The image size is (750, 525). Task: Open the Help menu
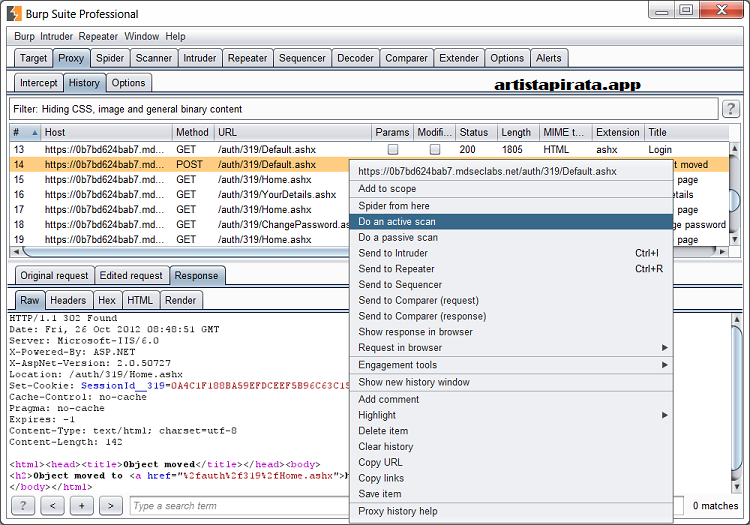tap(176, 36)
